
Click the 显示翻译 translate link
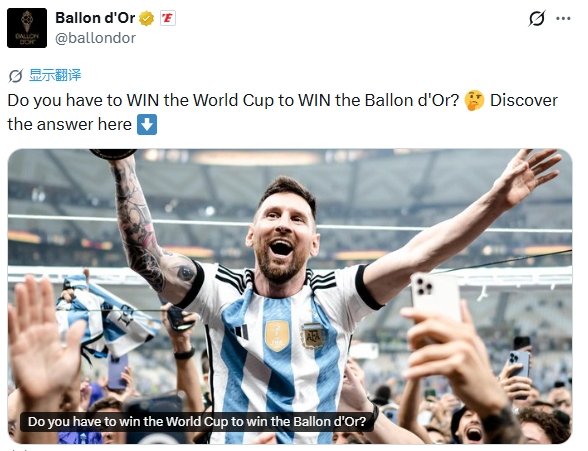(x=55, y=75)
